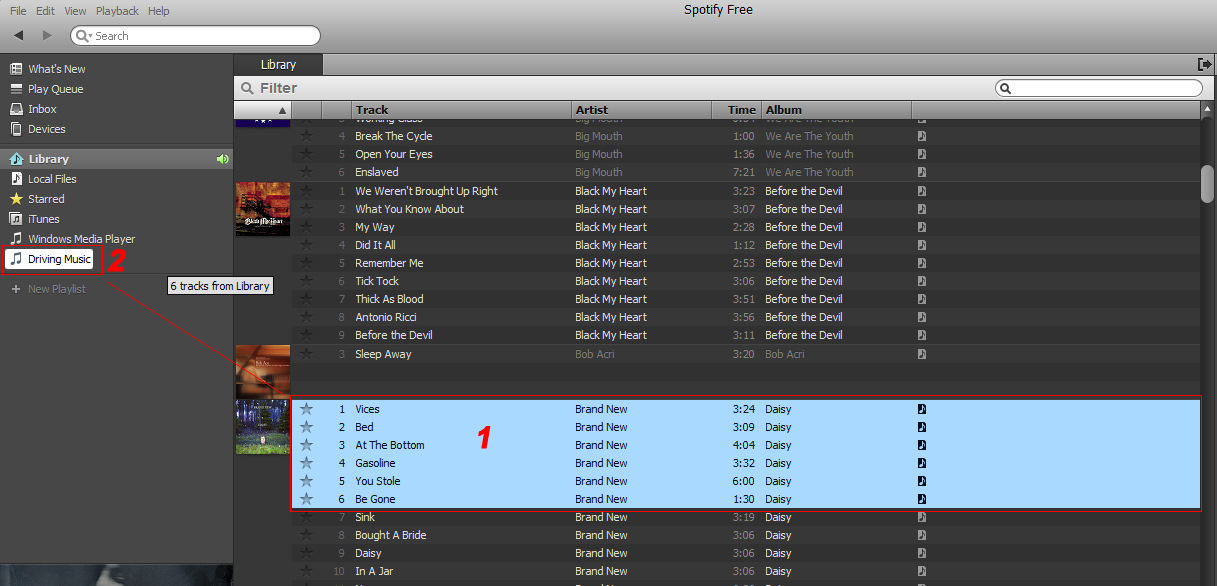This screenshot has height=586, width=1217.
Task: Open the Starred tracks list
Action: coord(48,198)
